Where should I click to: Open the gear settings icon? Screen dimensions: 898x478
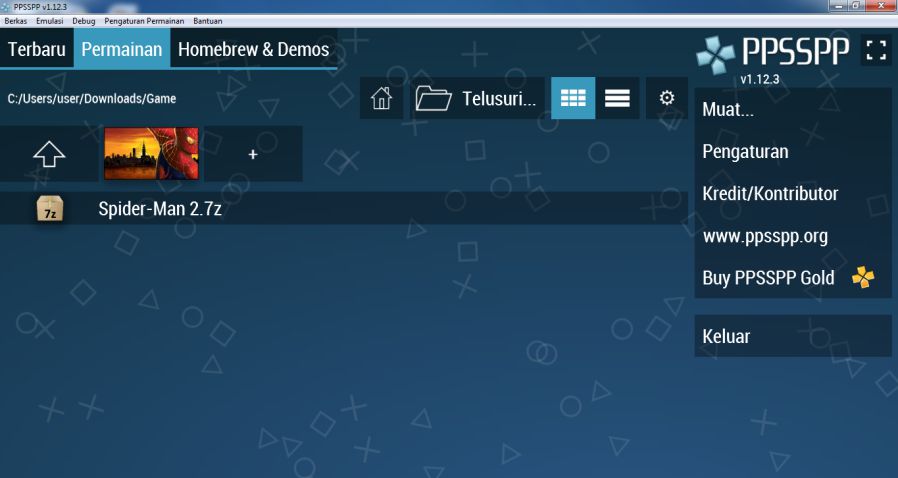(x=667, y=98)
